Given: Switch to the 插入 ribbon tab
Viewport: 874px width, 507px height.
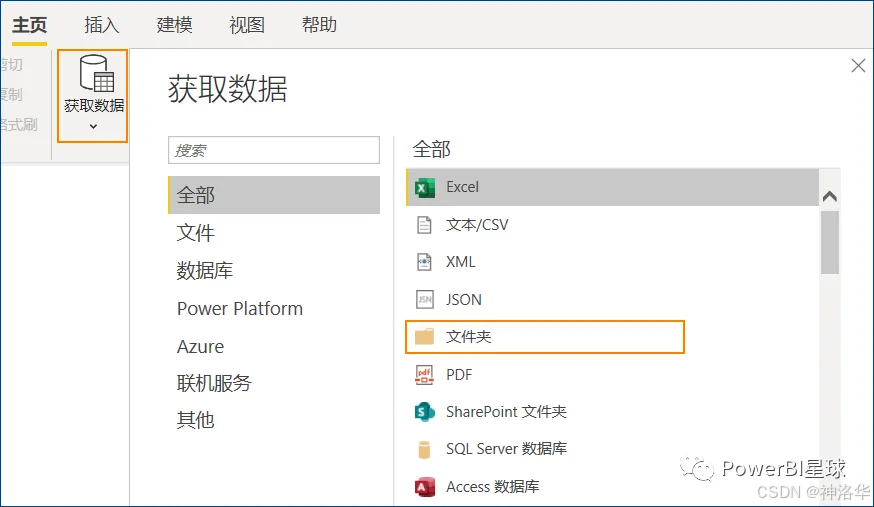Looking at the screenshot, I should [x=101, y=25].
